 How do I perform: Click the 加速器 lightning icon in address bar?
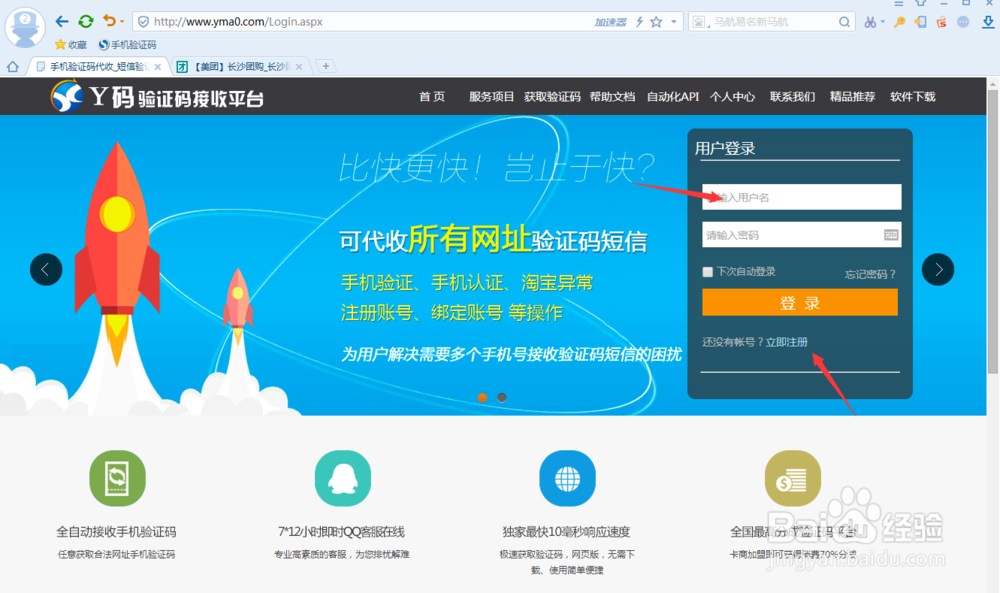coord(640,21)
